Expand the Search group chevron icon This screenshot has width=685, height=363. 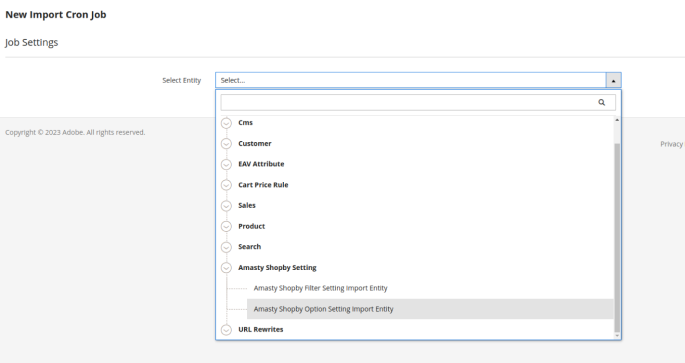[x=226, y=247]
